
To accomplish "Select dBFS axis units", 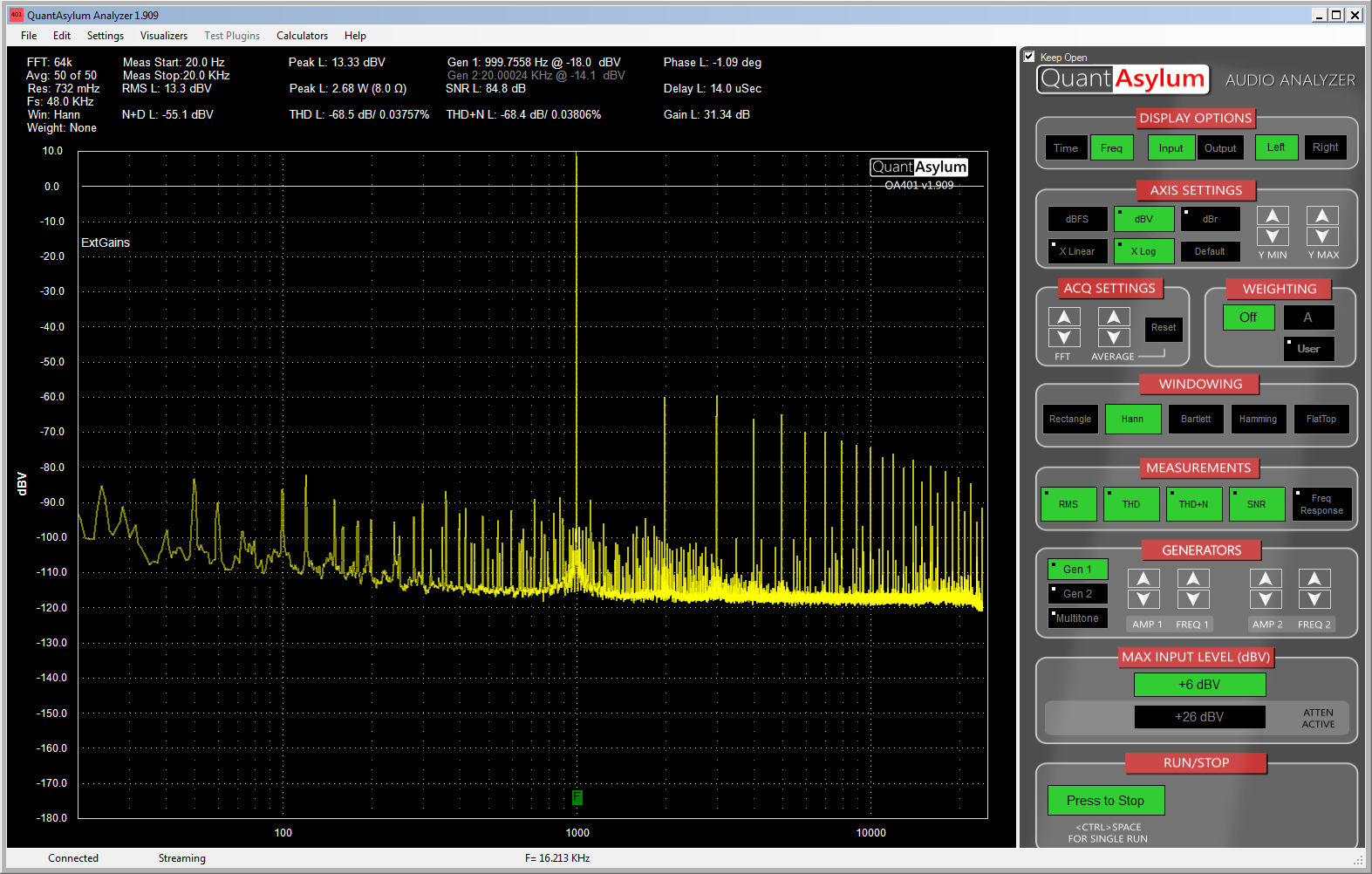I will 1077,219.
